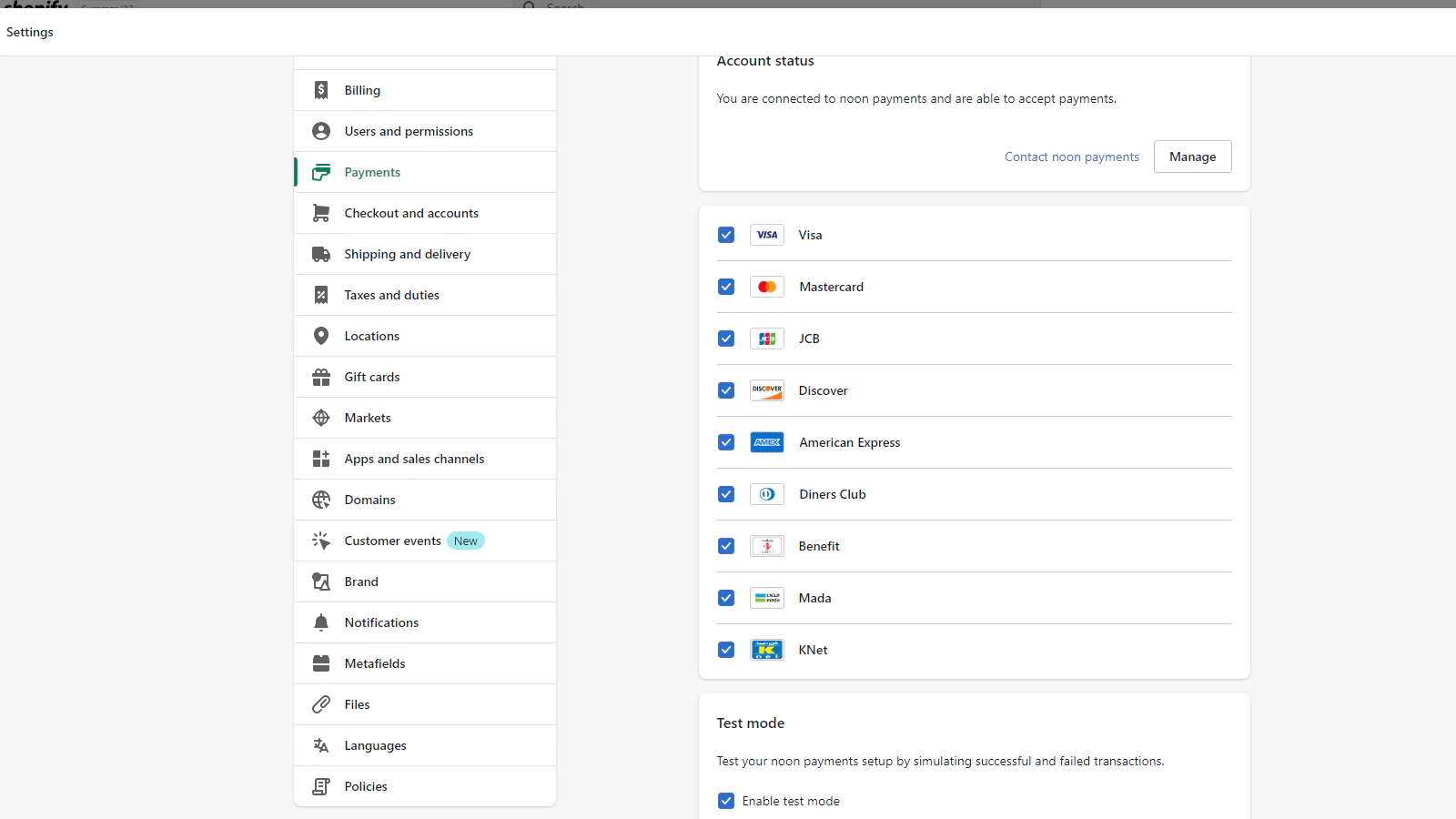The height and width of the screenshot is (819, 1456).
Task: Open Customer events with New badge
Action: 392,541
